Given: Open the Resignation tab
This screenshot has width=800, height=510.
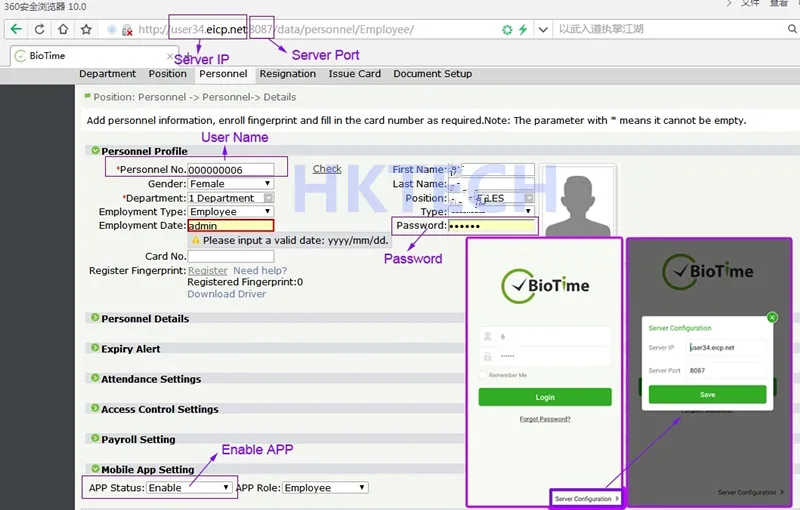Looking at the screenshot, I should pos(288,74).
